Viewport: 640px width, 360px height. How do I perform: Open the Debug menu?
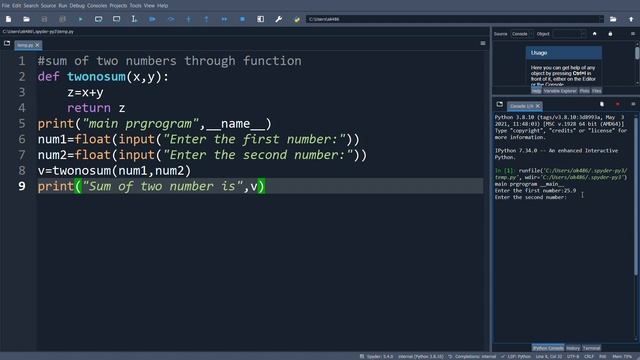point(77,6)
